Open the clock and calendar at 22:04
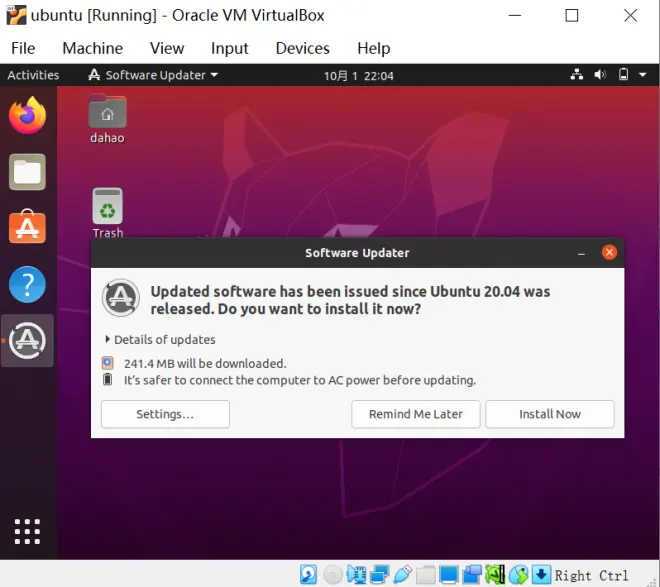The width and height of the screenshot is (660, 587). tap(359, 76)
